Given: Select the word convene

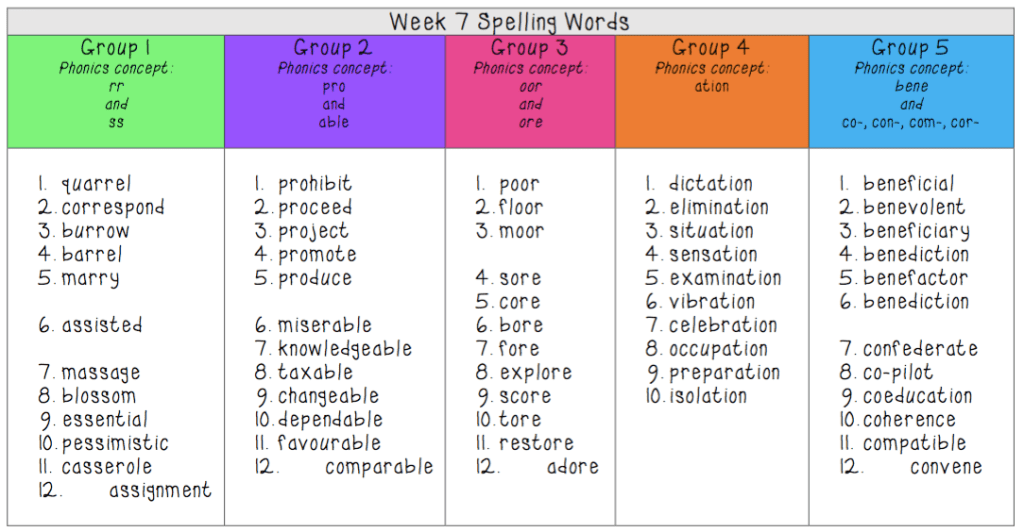Looking at the screenshot, I should pyautogui.click(x=946, y=467).
